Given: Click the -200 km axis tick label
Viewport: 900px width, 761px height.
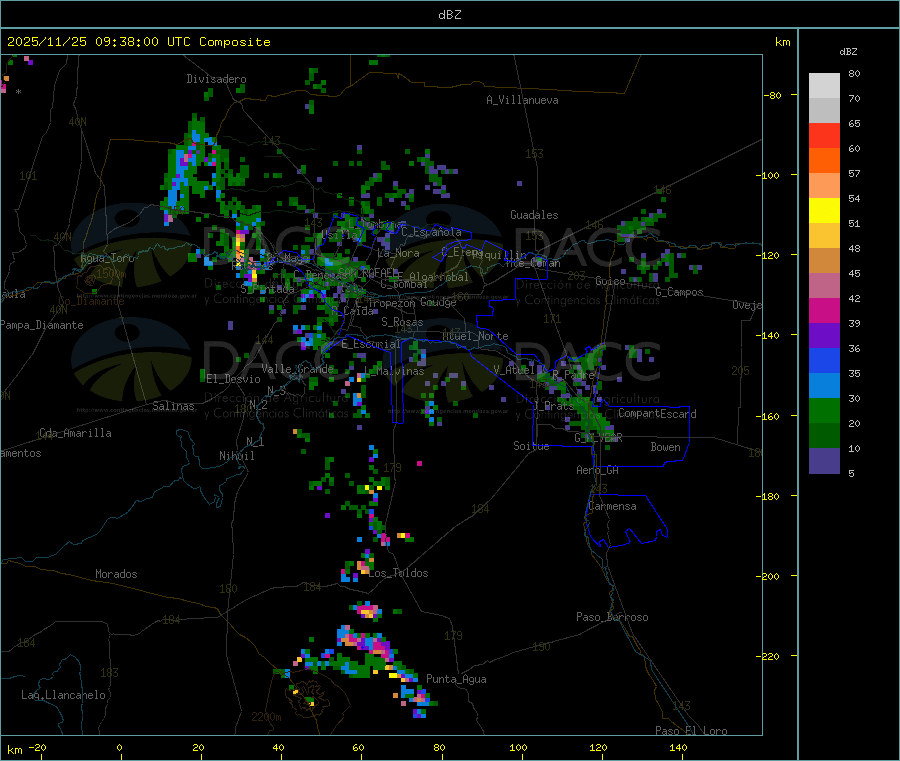Looking at the screenshot, I should (x=767, y=576).
